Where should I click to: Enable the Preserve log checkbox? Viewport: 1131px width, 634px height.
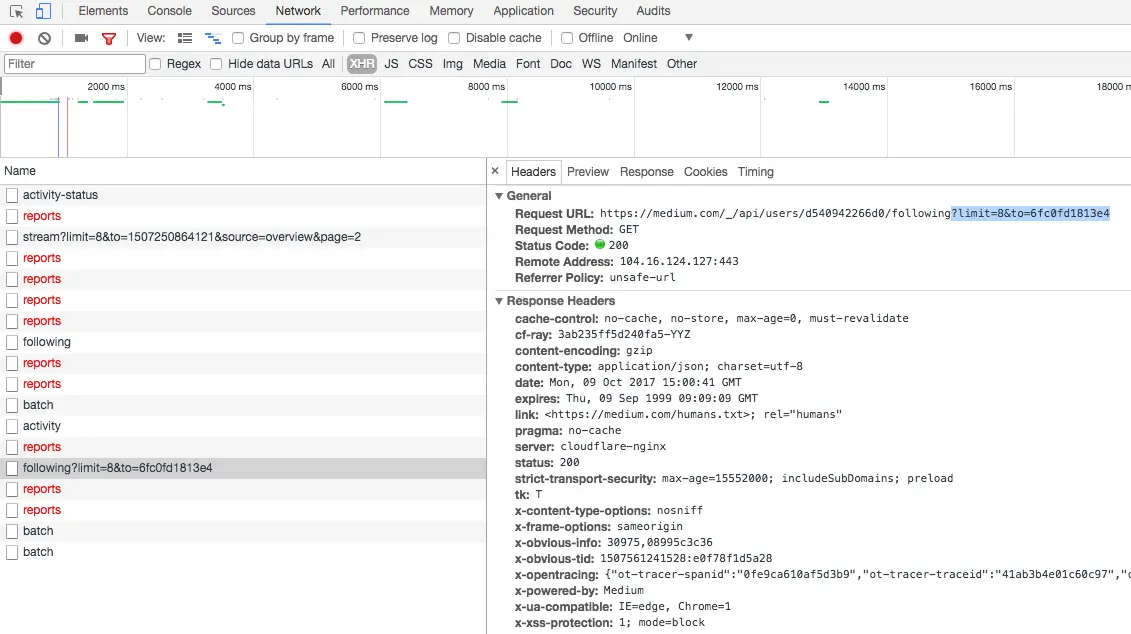coord(358,38)
